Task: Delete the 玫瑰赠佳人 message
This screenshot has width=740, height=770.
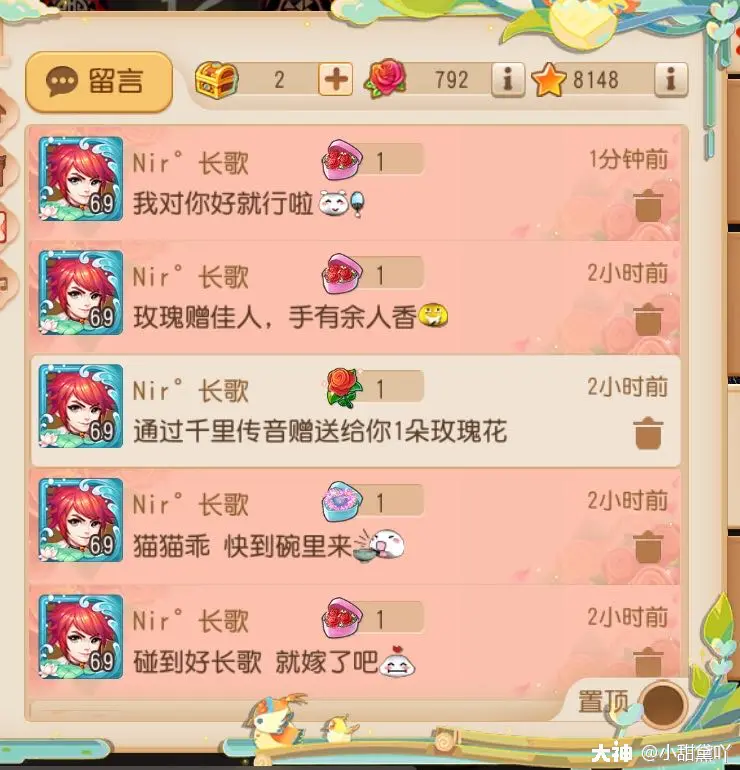Action: tap(648, 319)
